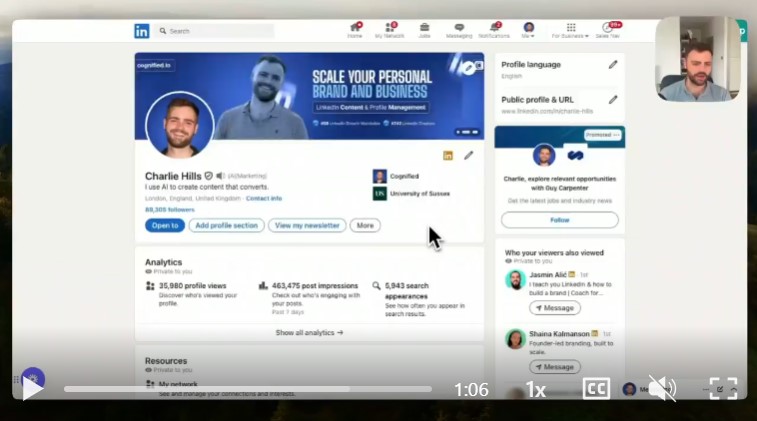757x421 pixels.
Task: Go to Jobs via the briefcase icon
Action: (x=424, y=28)
